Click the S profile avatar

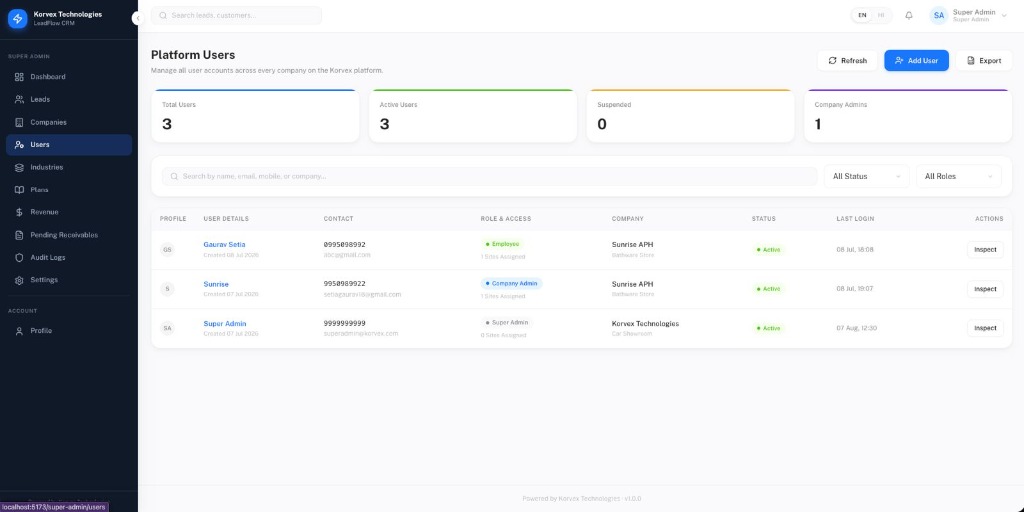(167, 289)
